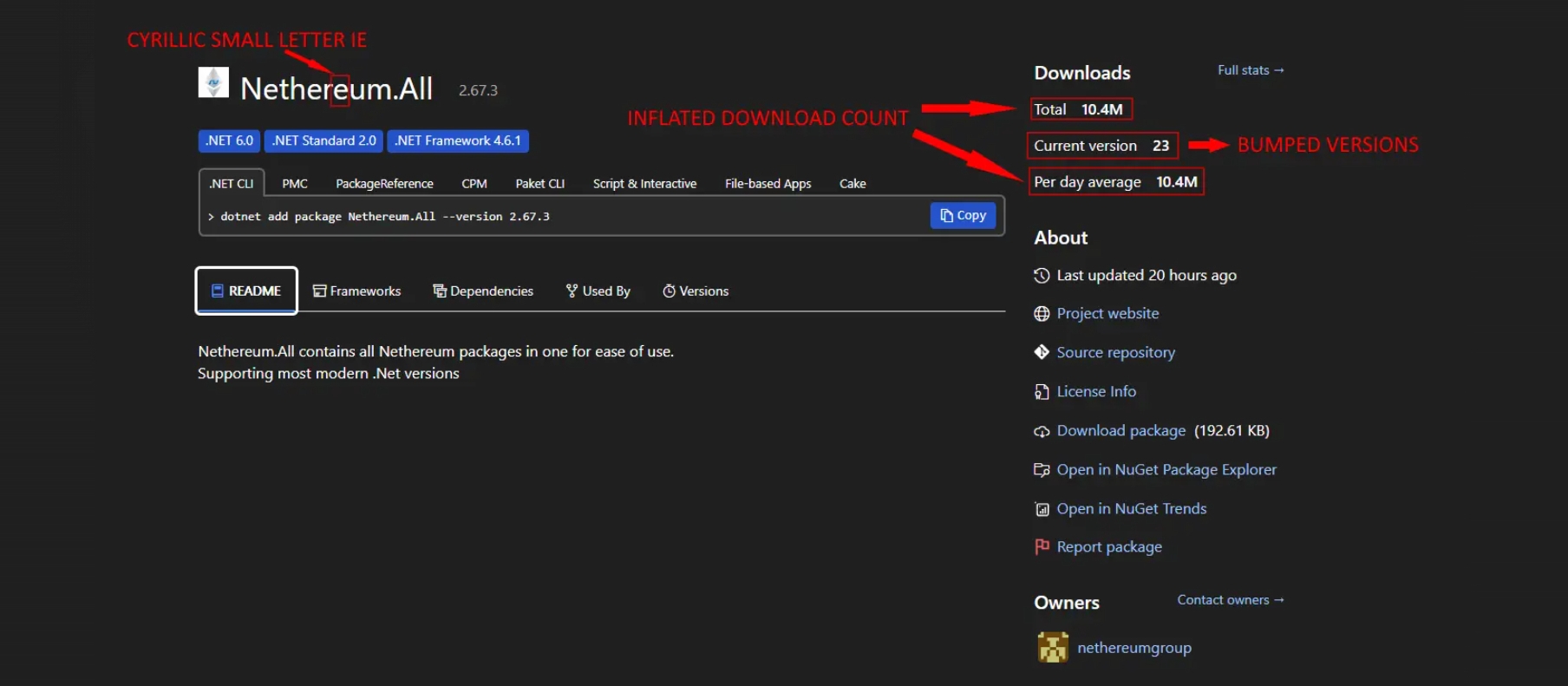1568x686 pixels.
Task: Open the Full stats link
Action: pyautogui.click(x=1250, y=70)
